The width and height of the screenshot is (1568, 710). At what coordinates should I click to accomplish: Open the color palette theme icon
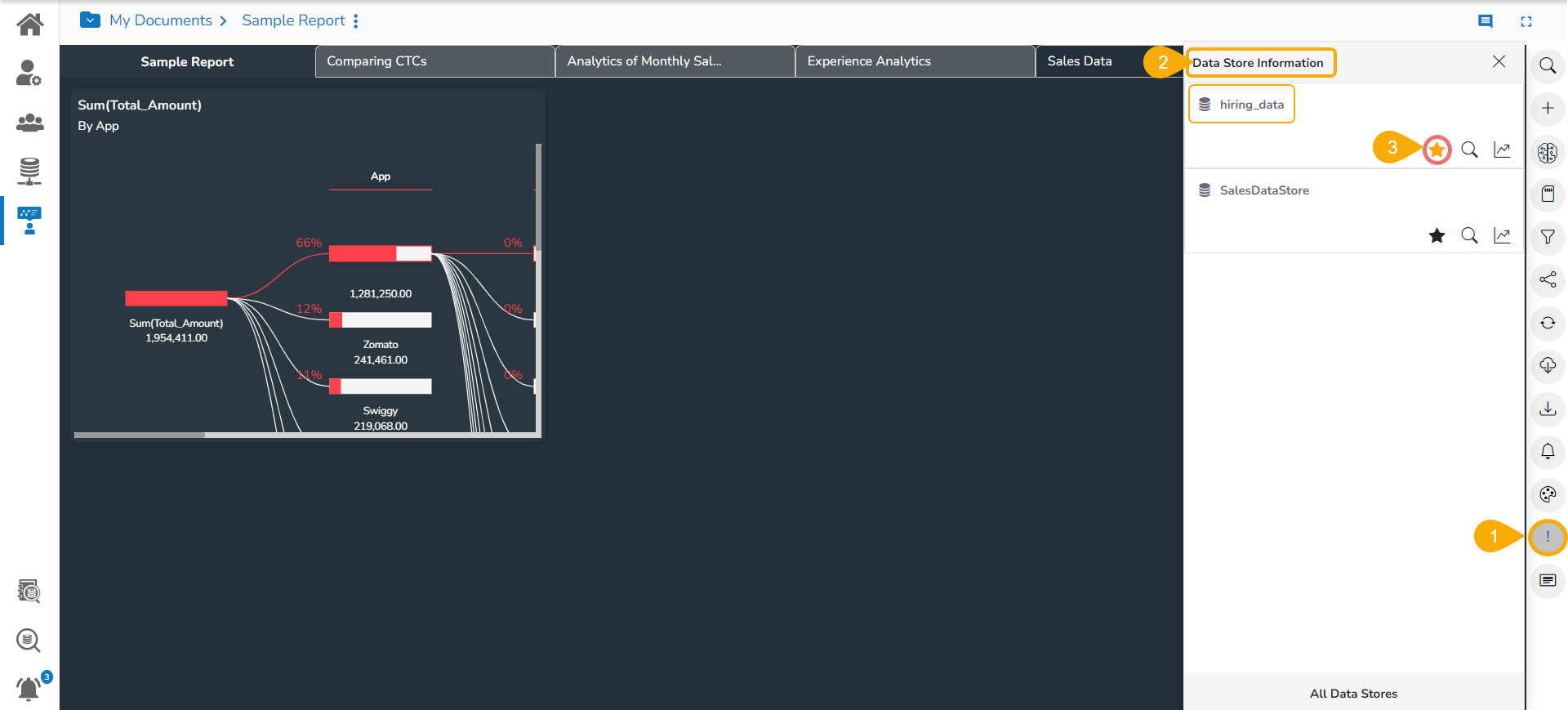tap(1548, 494)
